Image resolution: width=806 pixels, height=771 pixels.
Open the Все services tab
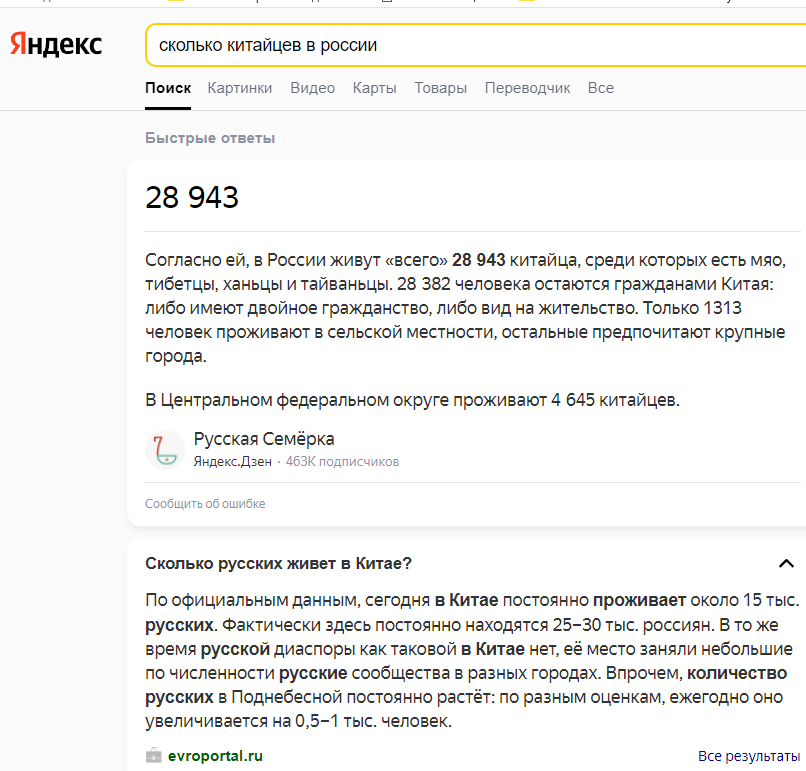(600, 88)
